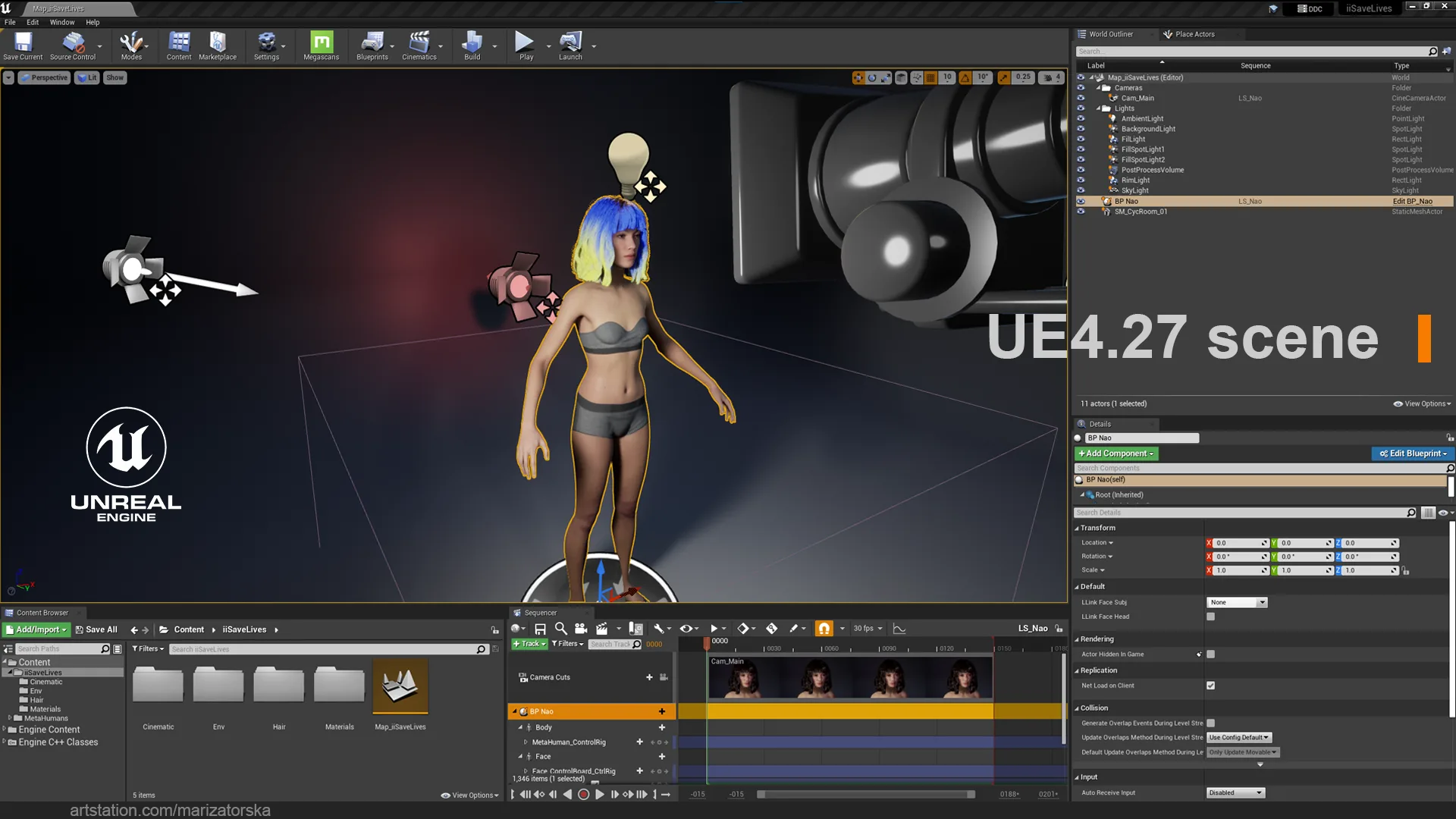Hide the RimLight via its eye icon

[1081, 180]
